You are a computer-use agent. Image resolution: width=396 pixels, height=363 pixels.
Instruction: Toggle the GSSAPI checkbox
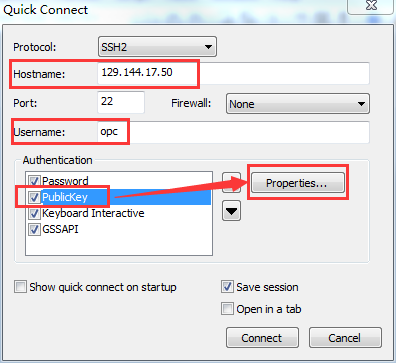click(x=34, y=229)
